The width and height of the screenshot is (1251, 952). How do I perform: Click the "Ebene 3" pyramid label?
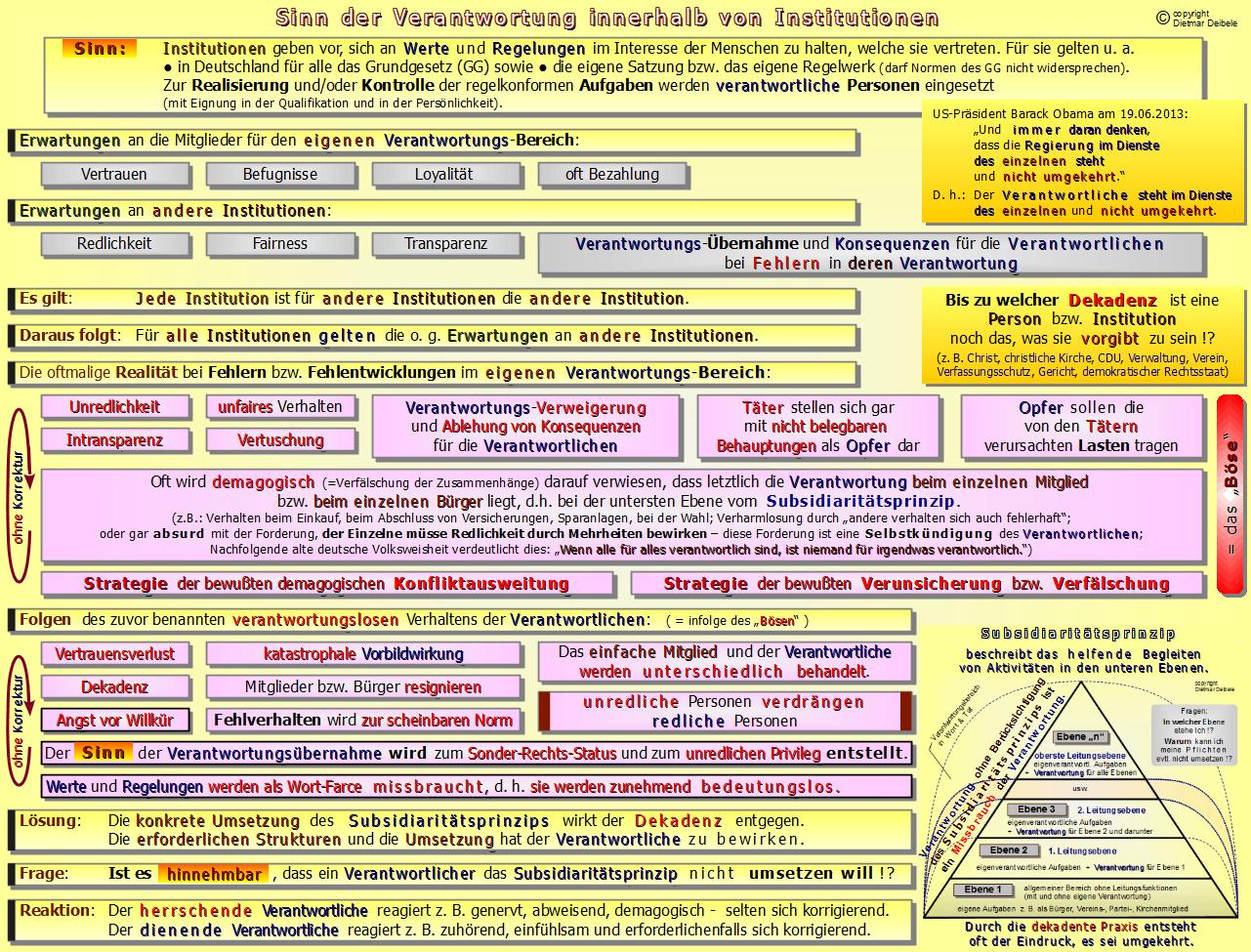[x=1036, y=809]
